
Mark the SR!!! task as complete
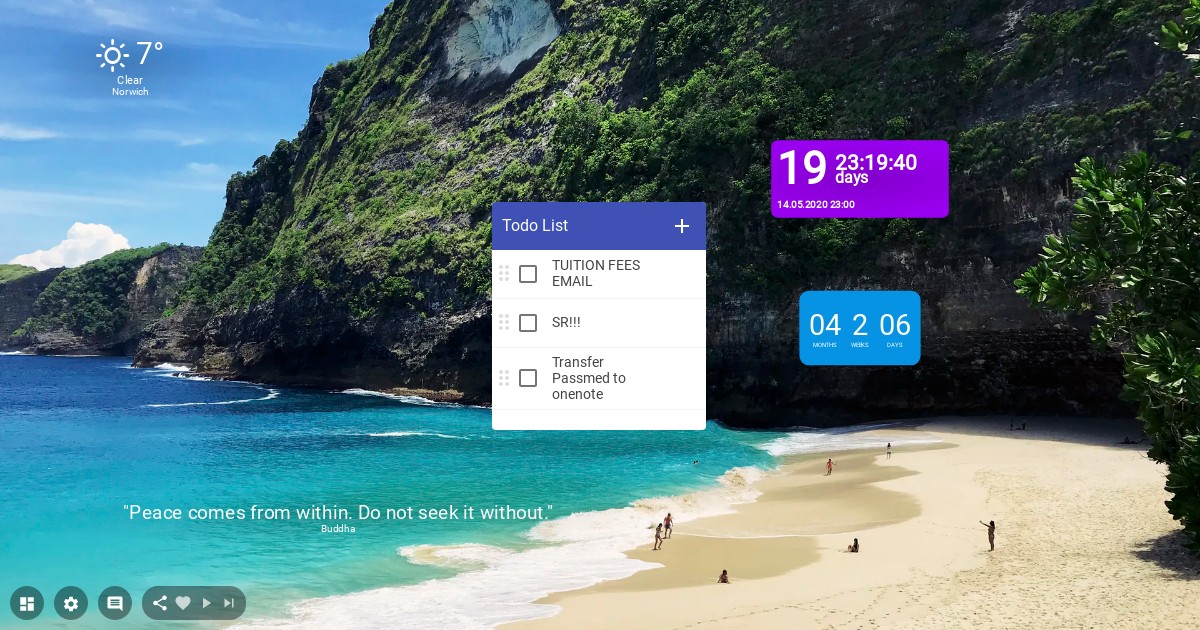point(528,323)
